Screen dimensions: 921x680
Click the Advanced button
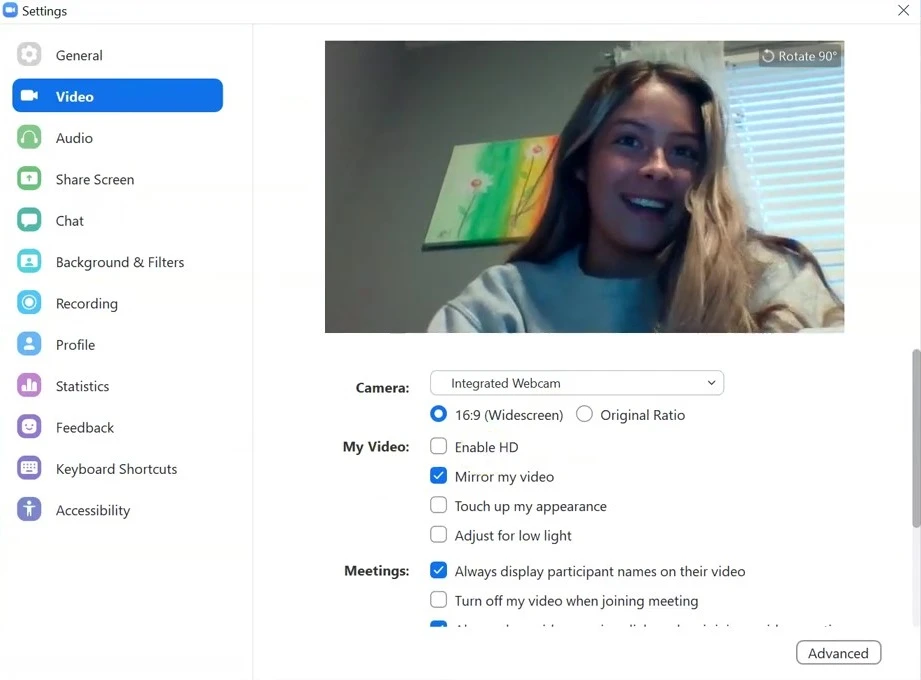click(838, 652)
